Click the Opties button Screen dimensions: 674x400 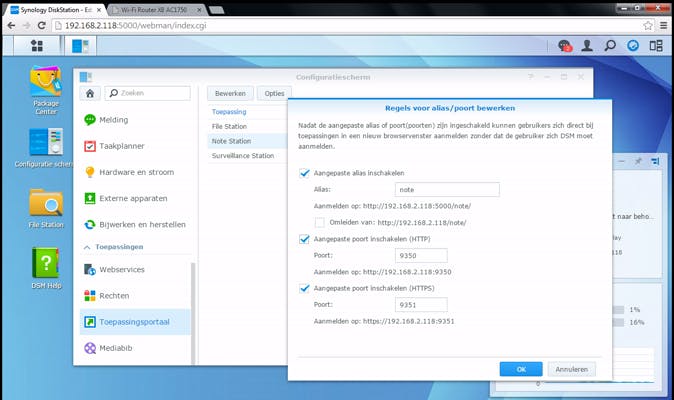click(274, 93)
